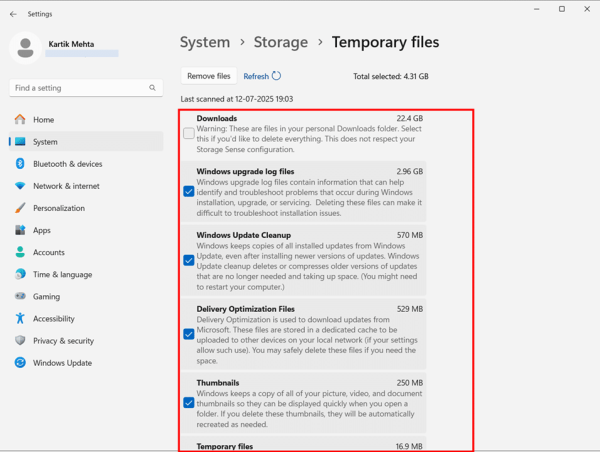Image resolution: width=600 pixels, height=452 pixels.
Task: Maximize the Settings window
Action: pos(562,9)
